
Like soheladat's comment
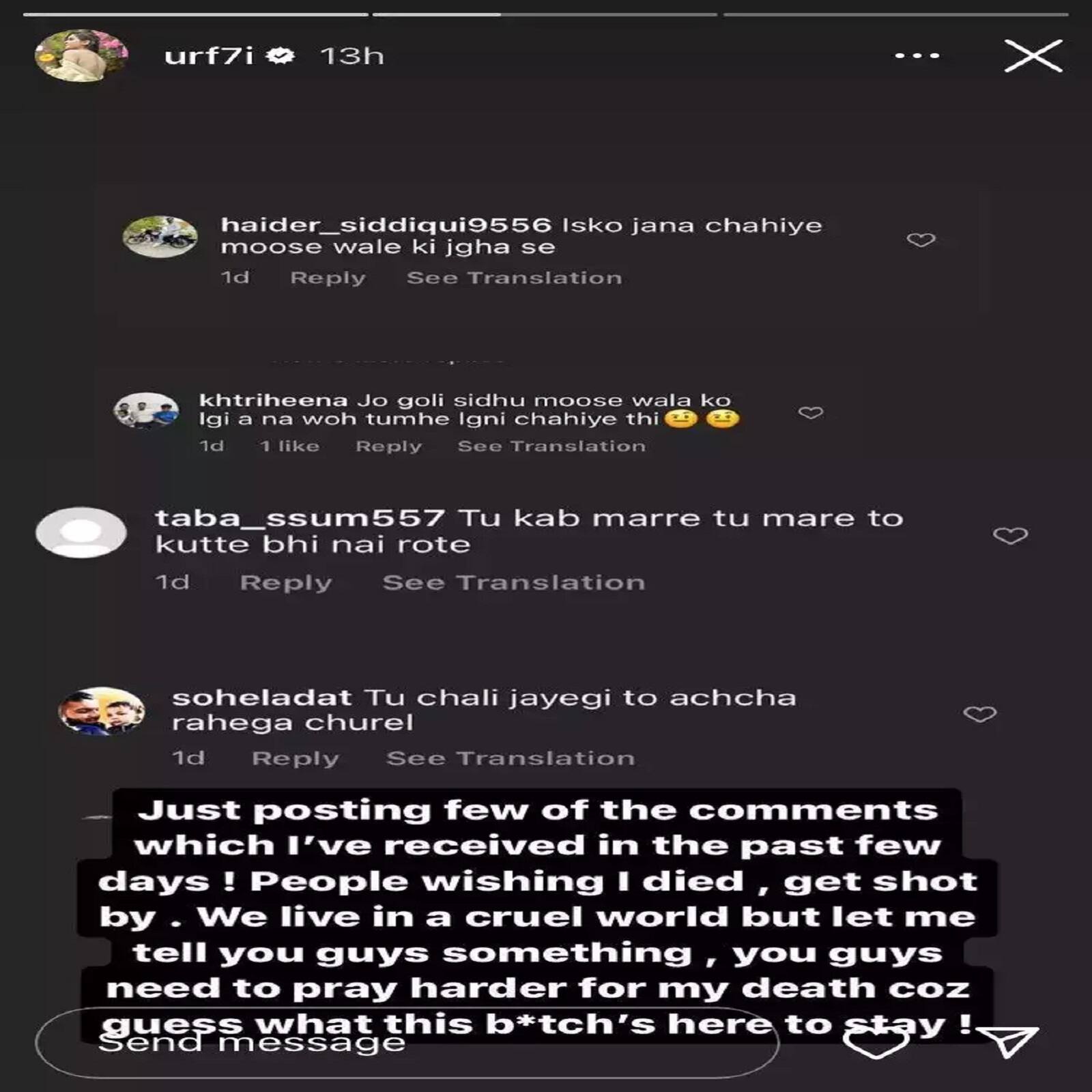click(x=980, y=714)
